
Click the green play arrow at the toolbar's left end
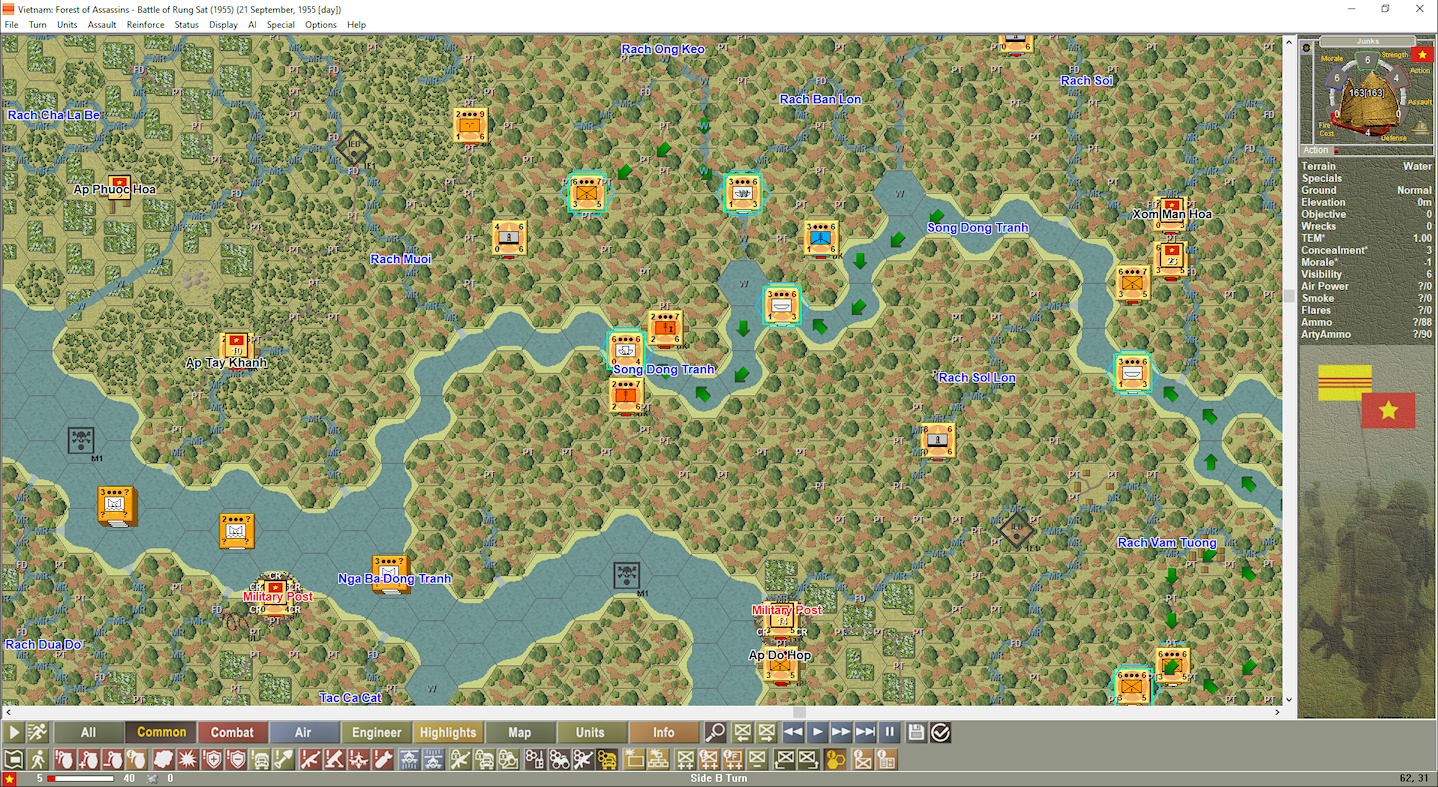coord(14,732)
